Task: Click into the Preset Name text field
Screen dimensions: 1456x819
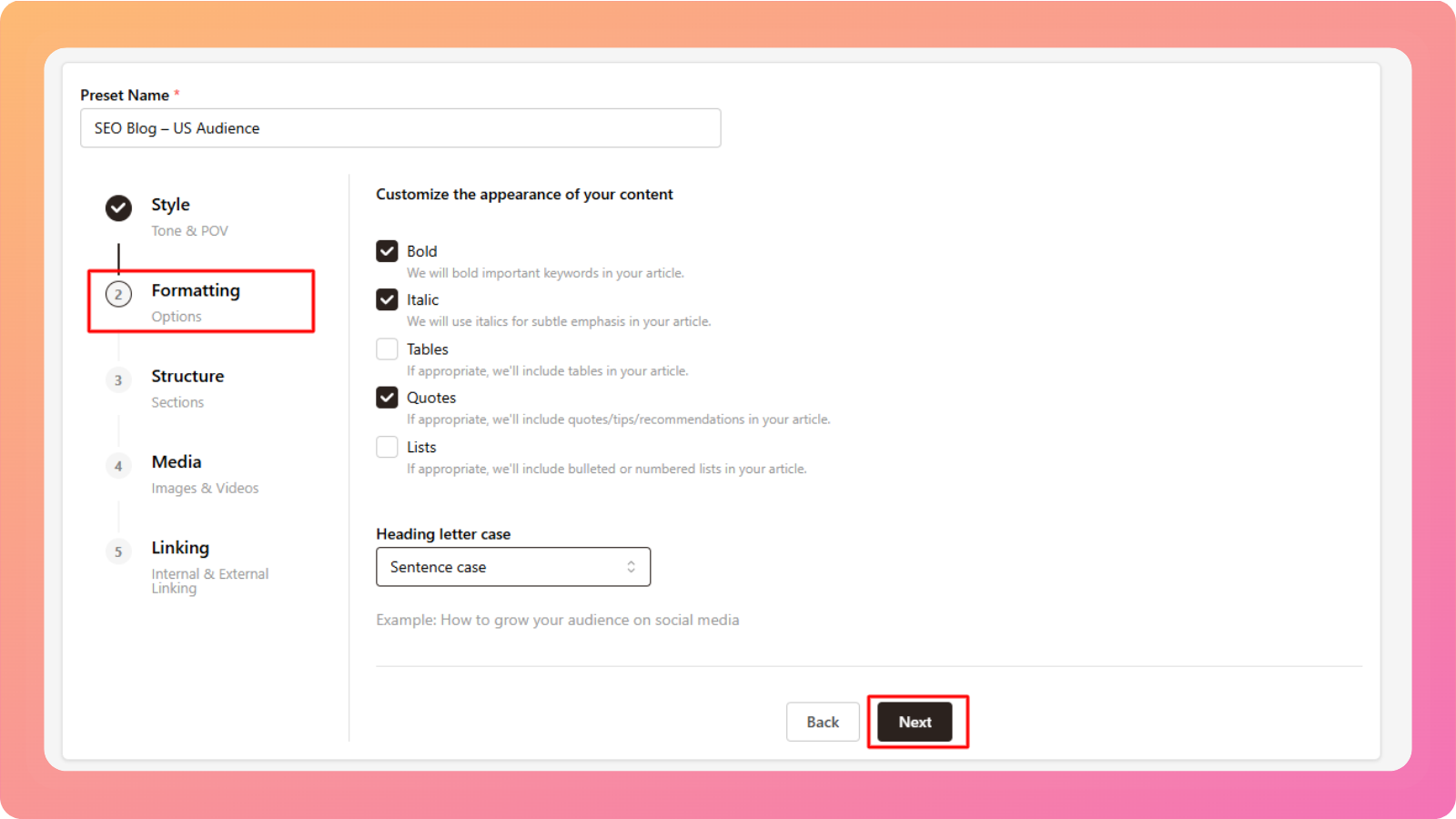Action: pyautogui.click(x=400, y=128)
